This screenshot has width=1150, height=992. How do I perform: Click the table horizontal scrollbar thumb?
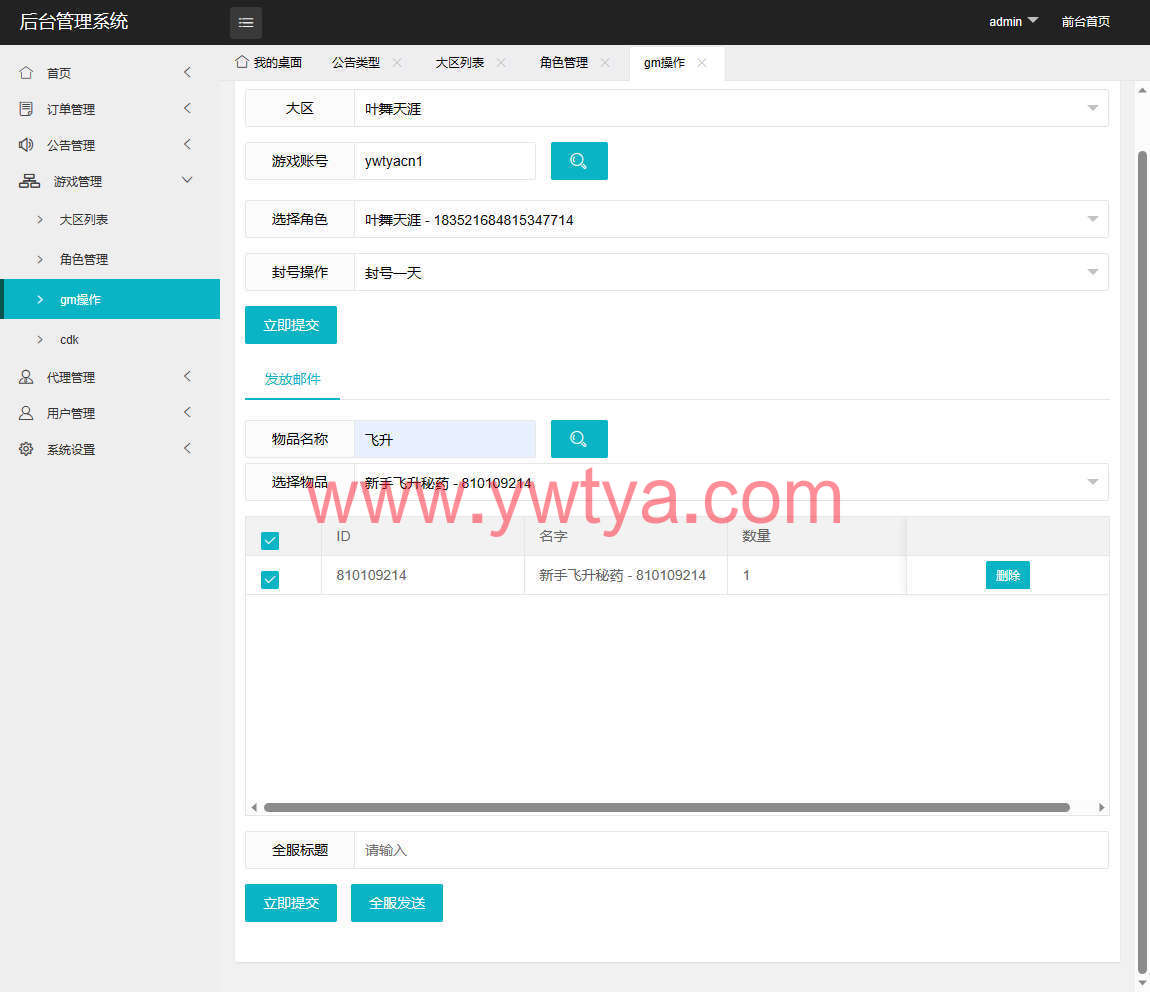(667, 807)
